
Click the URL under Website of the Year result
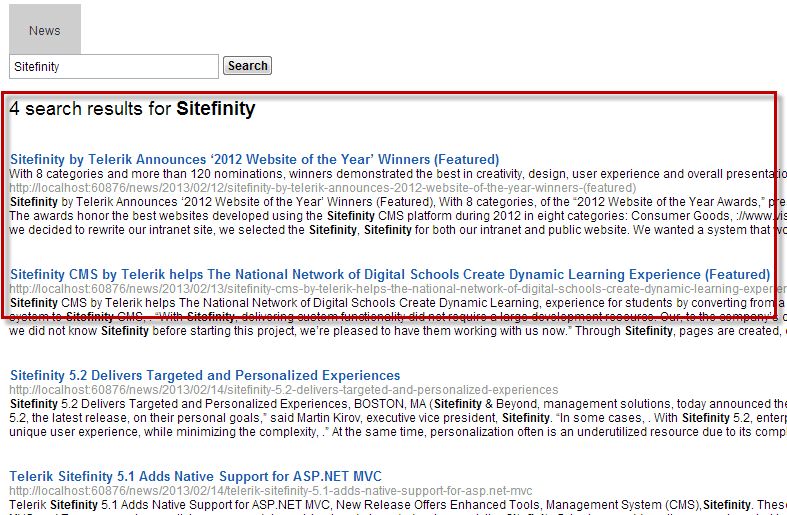click(x=322, y=188)
